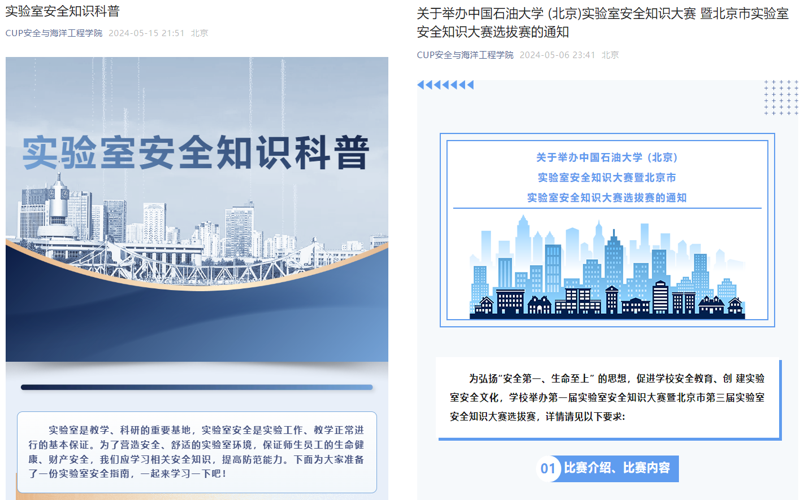Open the blue city skyline illustration
Image resolution: width=805 pixels, height=500 pixels.
(606, 270)
